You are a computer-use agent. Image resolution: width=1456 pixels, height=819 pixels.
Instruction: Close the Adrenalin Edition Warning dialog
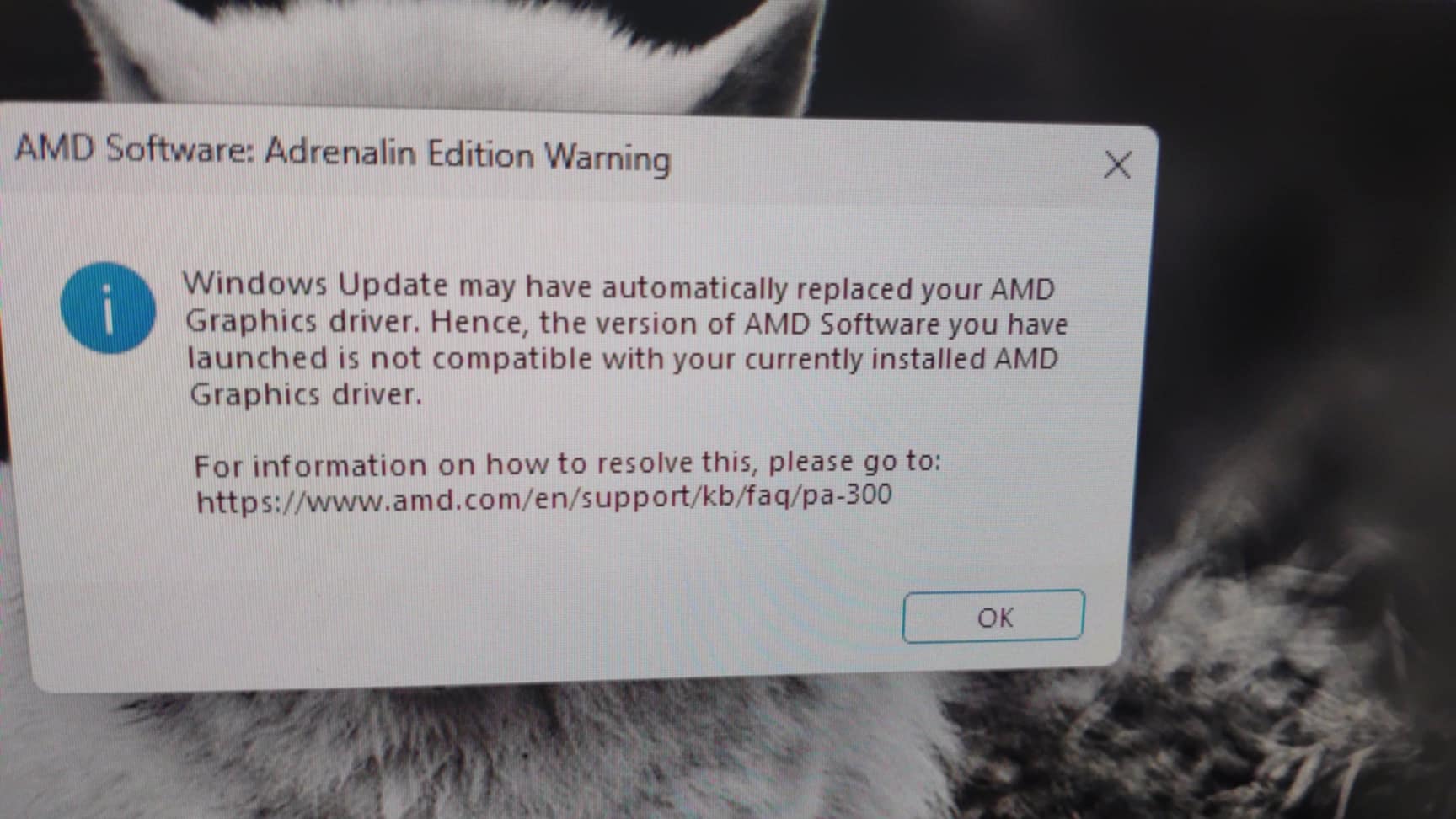(x=1117, y=164)
